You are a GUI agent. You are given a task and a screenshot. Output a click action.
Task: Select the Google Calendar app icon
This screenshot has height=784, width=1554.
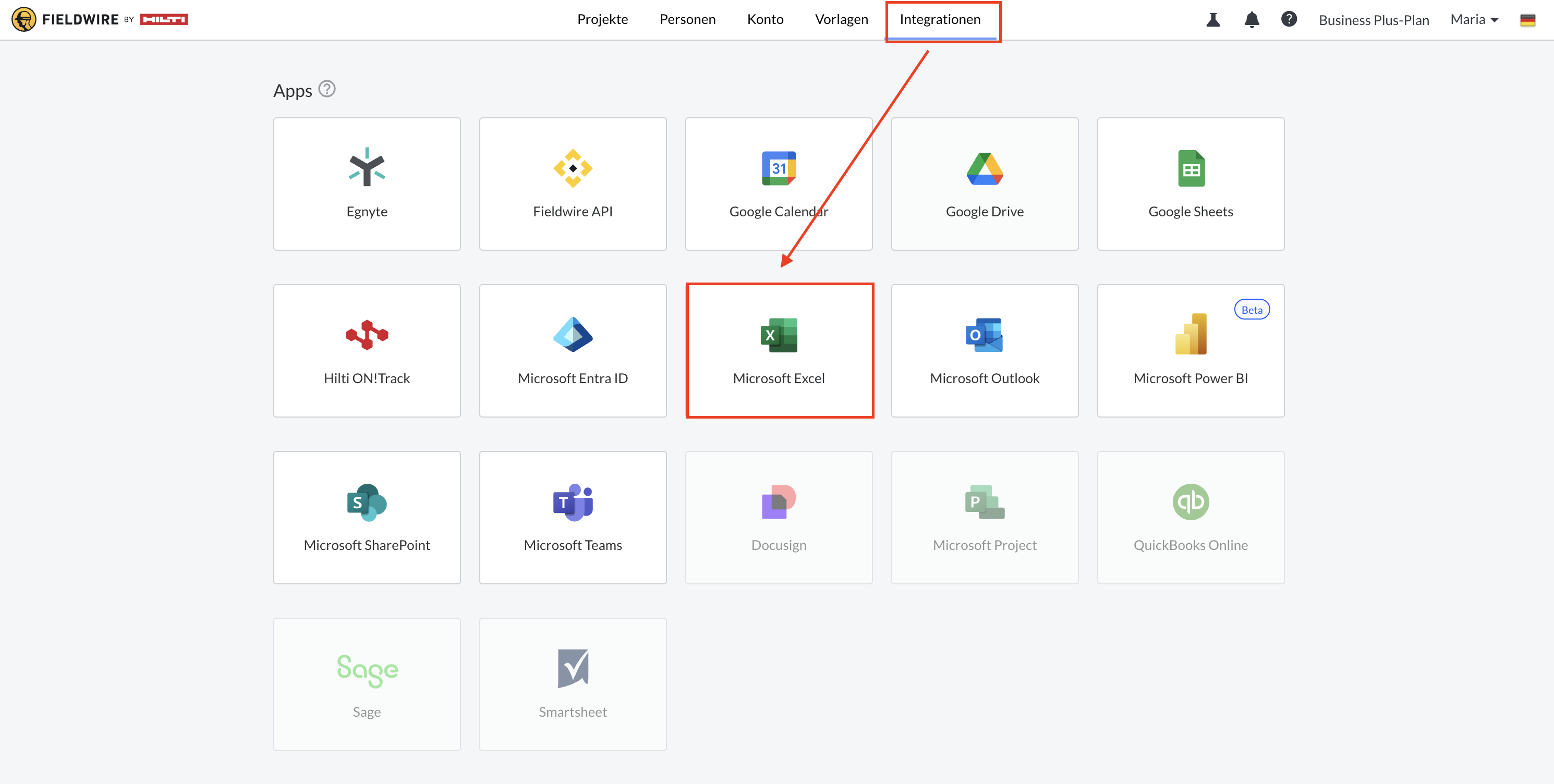click(778, 168)
